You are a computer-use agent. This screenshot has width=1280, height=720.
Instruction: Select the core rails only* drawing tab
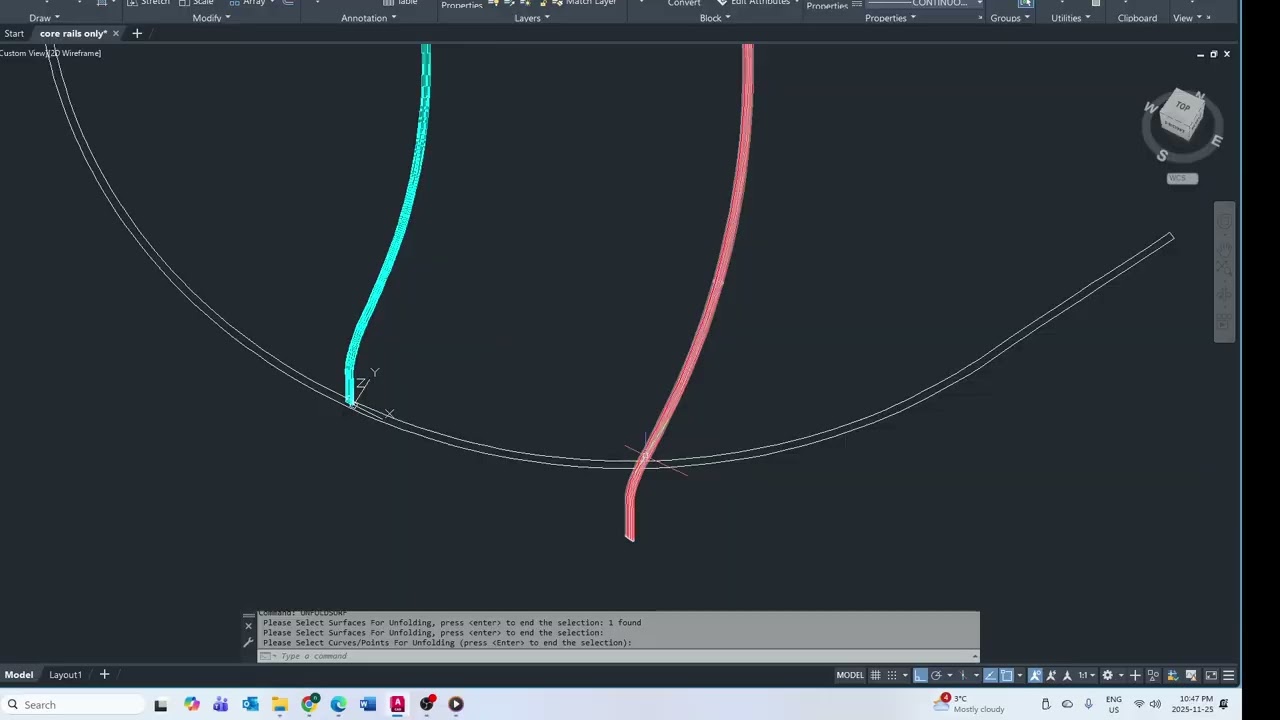[x=73, y=33]
